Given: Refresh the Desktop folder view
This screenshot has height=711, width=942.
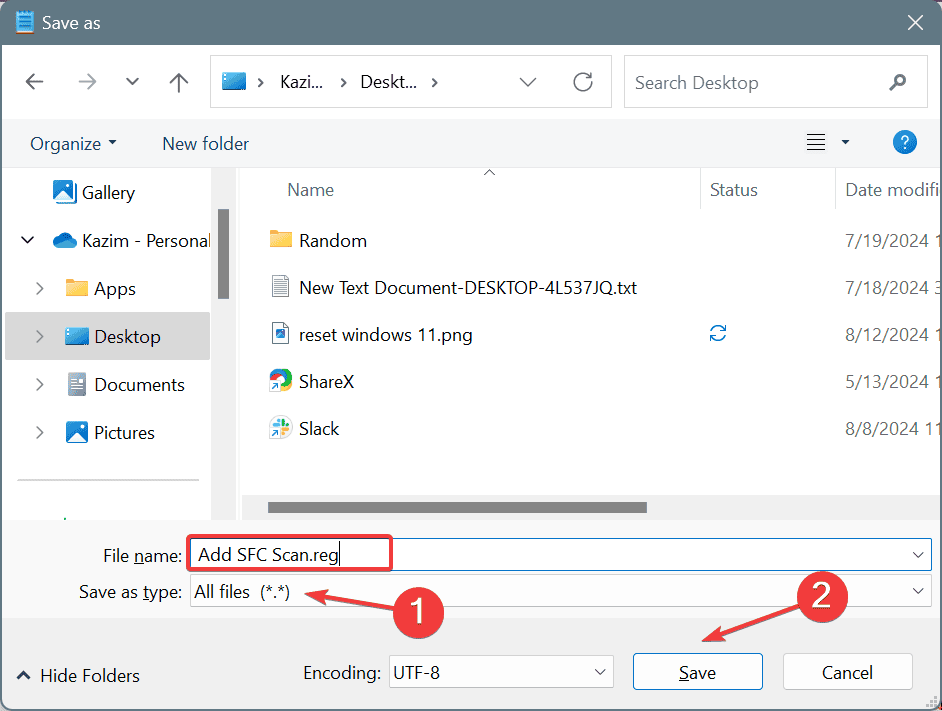Looking at the screenshot, I should (583, 83).
